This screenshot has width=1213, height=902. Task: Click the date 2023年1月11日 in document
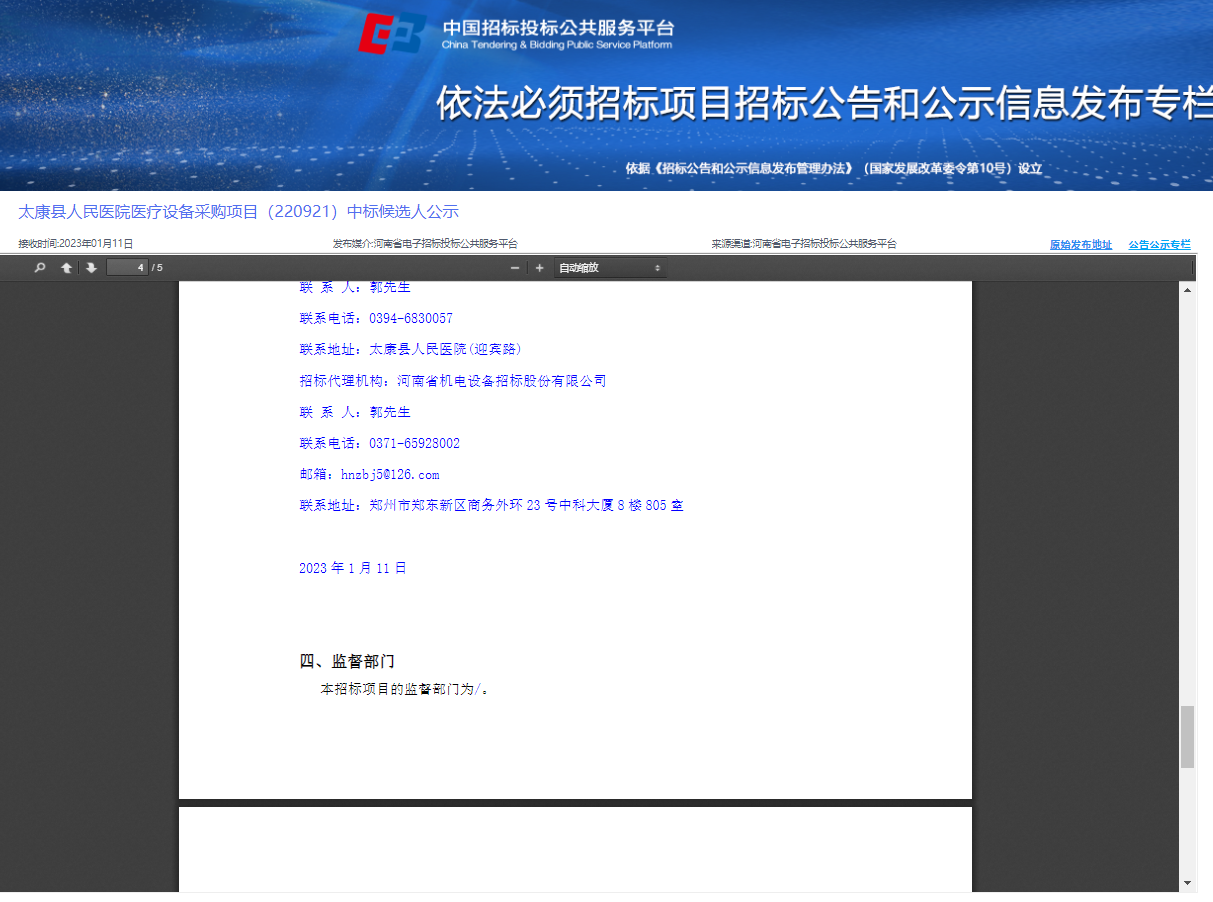pyautogui.click(x=353, y=568)
